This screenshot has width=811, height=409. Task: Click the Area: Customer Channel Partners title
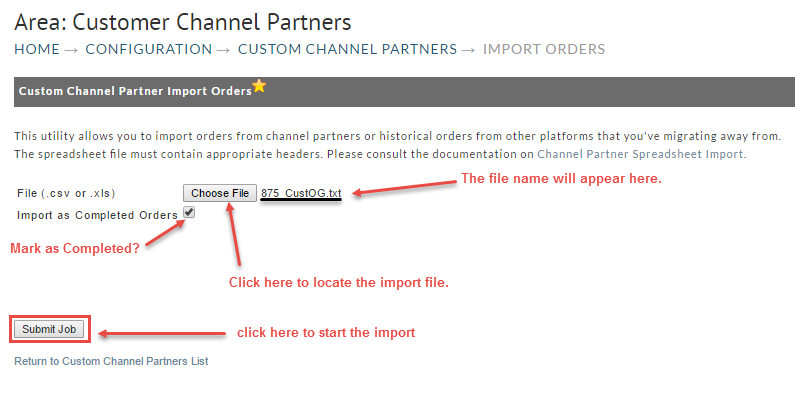(183, 22)
